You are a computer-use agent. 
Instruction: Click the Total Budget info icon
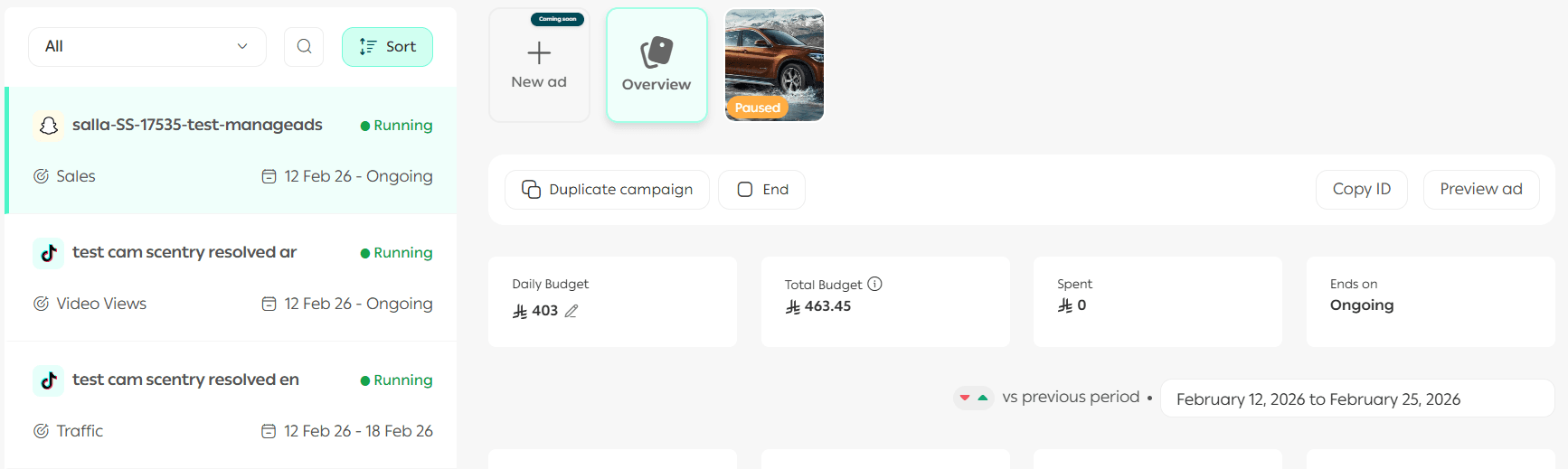pyautogui.click(x=874, y=284)
